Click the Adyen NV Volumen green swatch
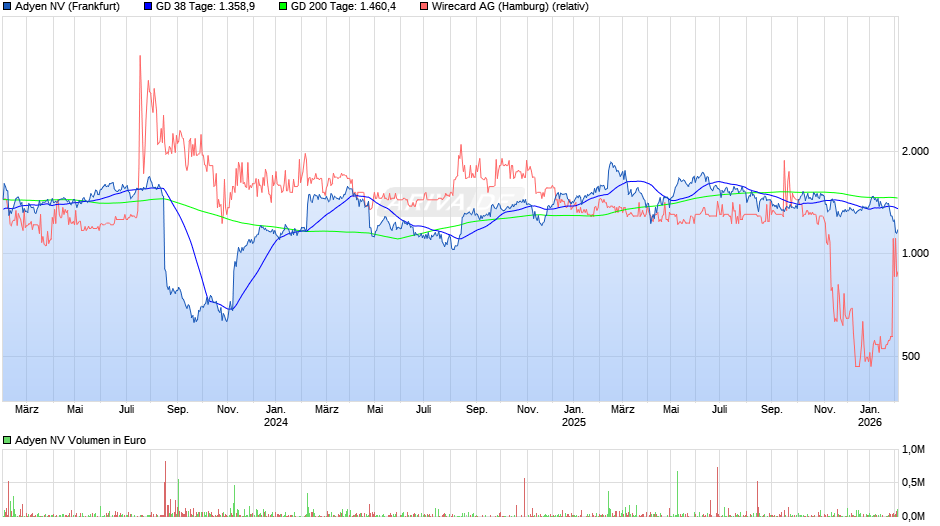940x526 pixels. pyautogui.click(x=7, y=440)
